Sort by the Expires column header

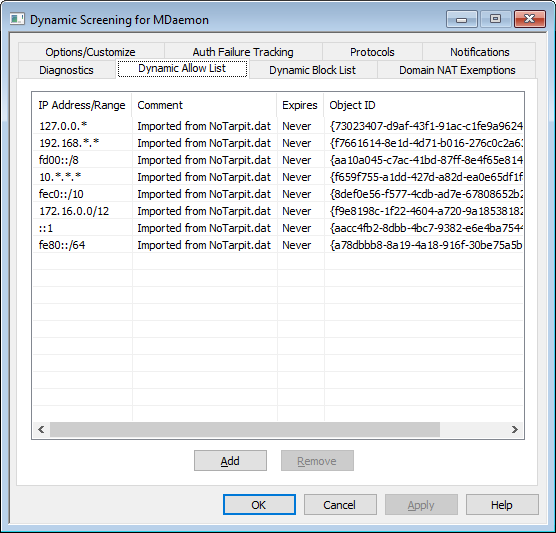tap(300, 105)
